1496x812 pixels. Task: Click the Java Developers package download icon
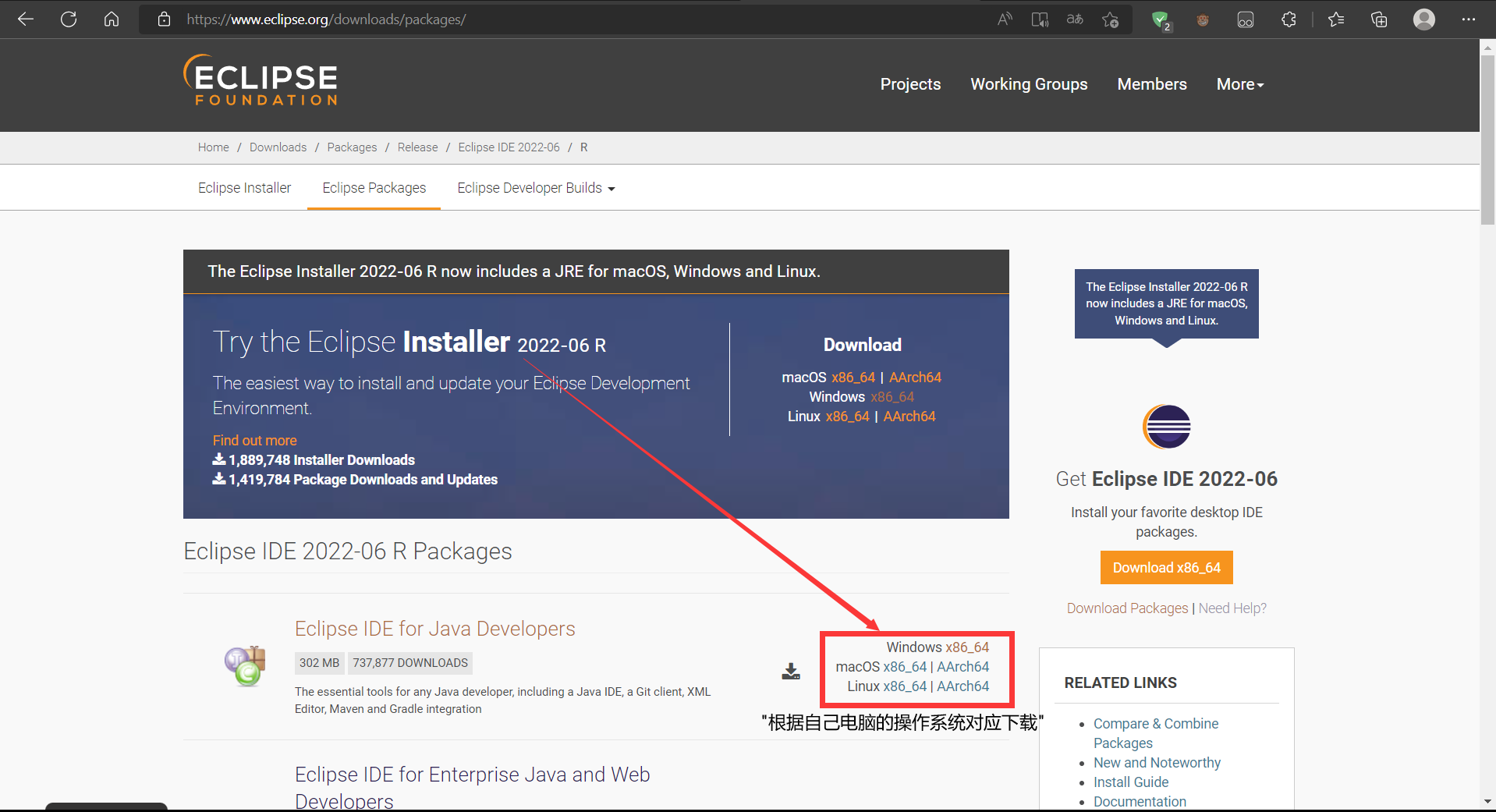pyautogui.click(x=791, y=671)
